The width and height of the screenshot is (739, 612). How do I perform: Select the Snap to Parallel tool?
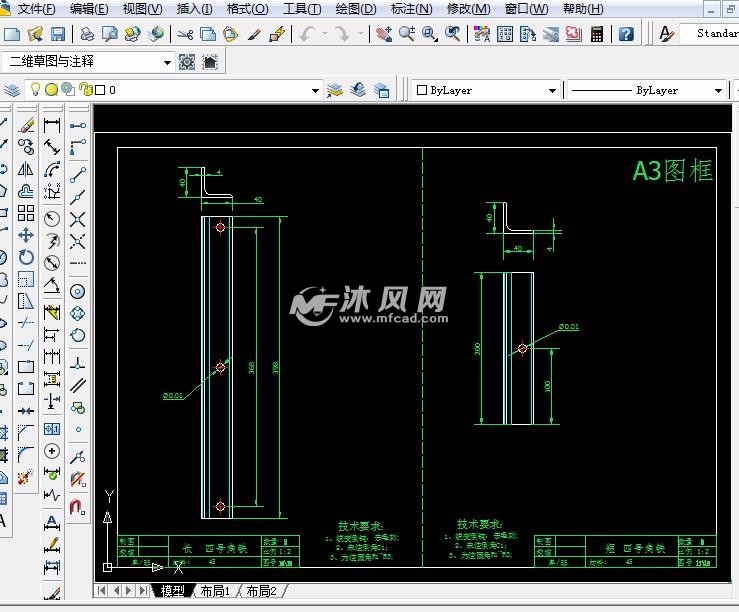point(78,385)
